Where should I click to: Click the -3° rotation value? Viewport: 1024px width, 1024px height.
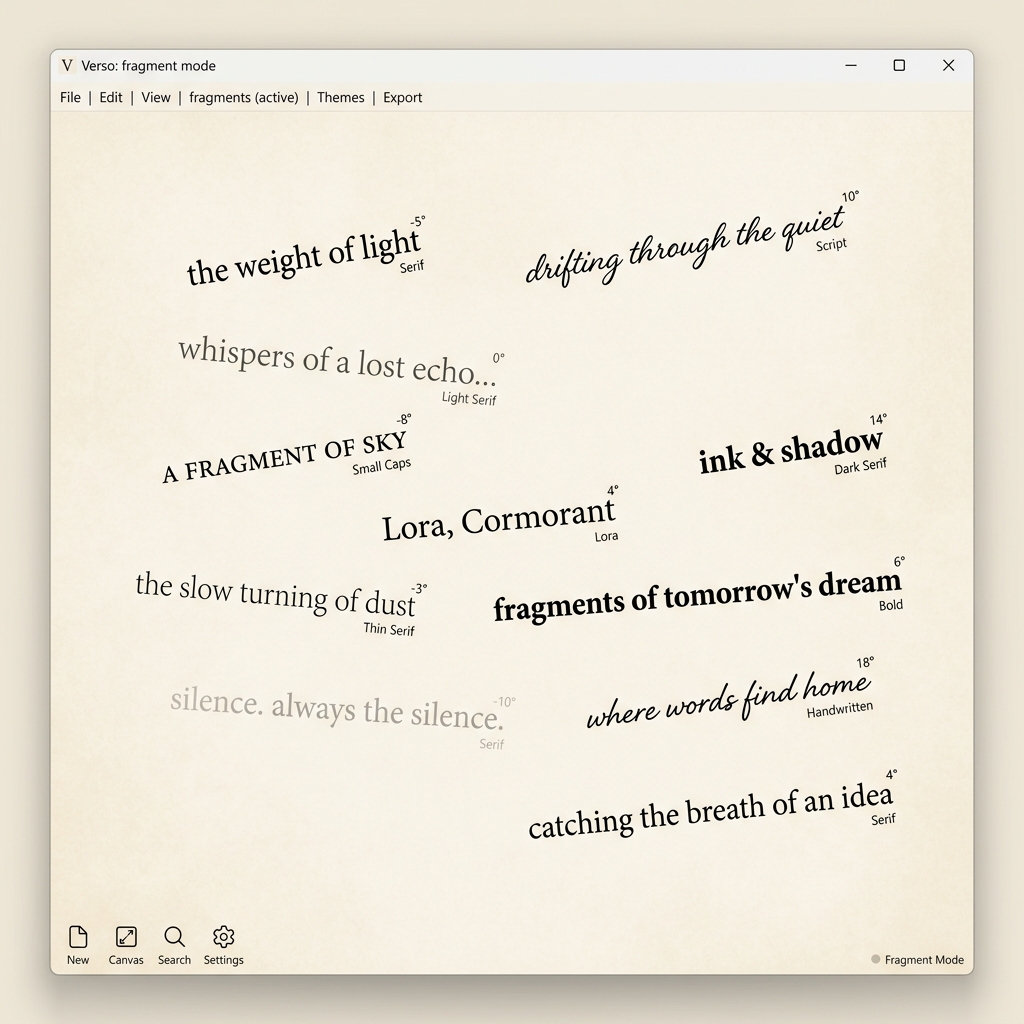coord(419,588)
